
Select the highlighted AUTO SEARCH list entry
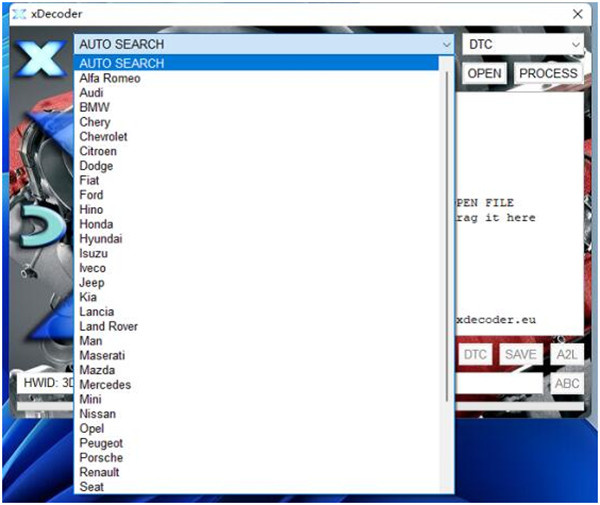(x=122, y=63)
